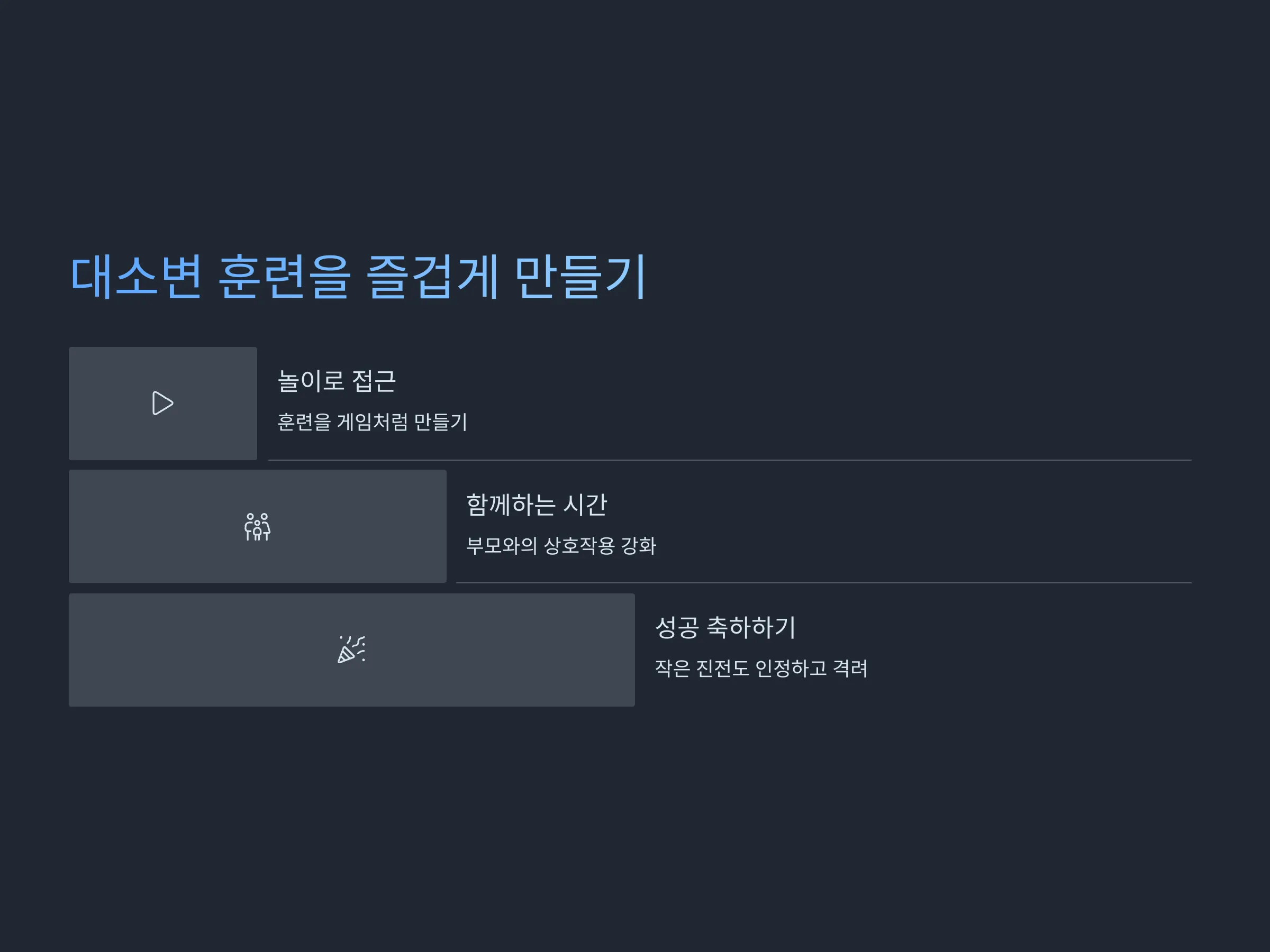Click the word 훈련을 in the blue title

click(284, 277)
